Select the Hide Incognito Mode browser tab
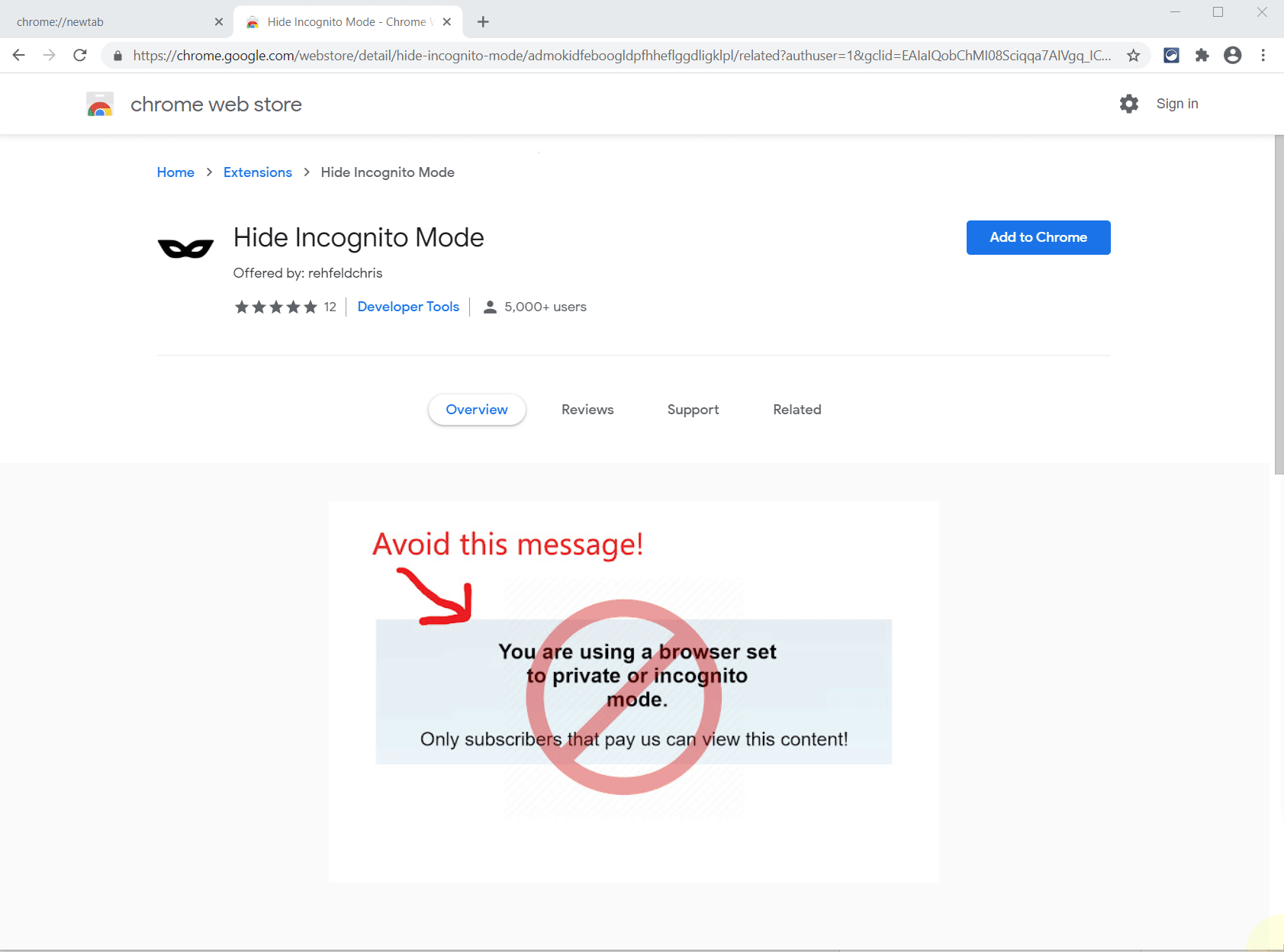The width and height of the screenshot is (1284, 952). coord(347,22)
